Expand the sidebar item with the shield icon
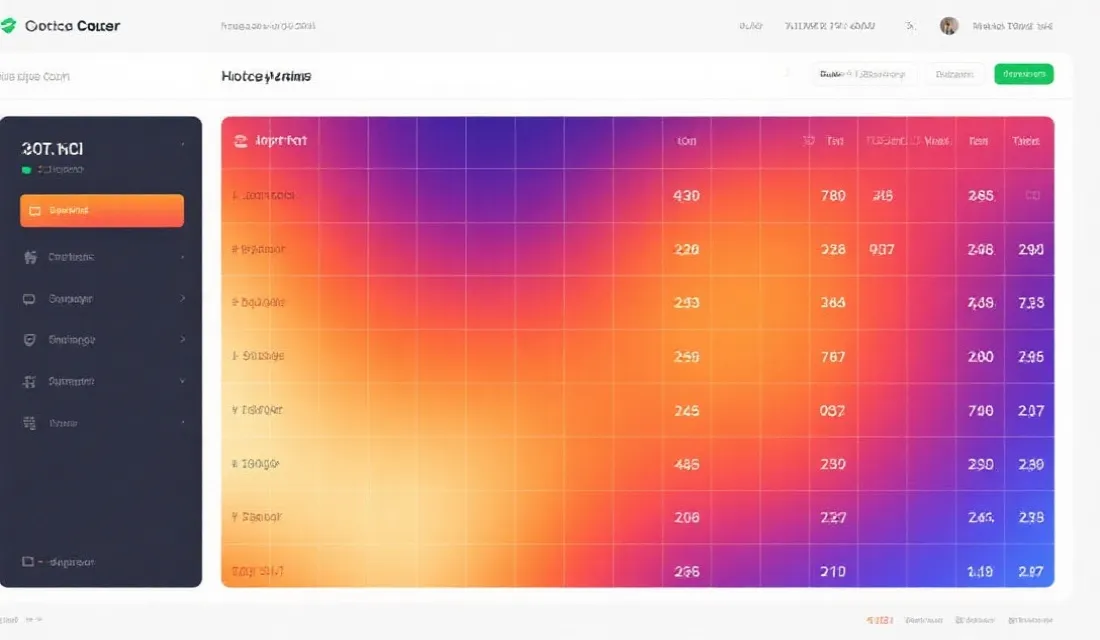The image size is (1100, 640). [182, 340]
